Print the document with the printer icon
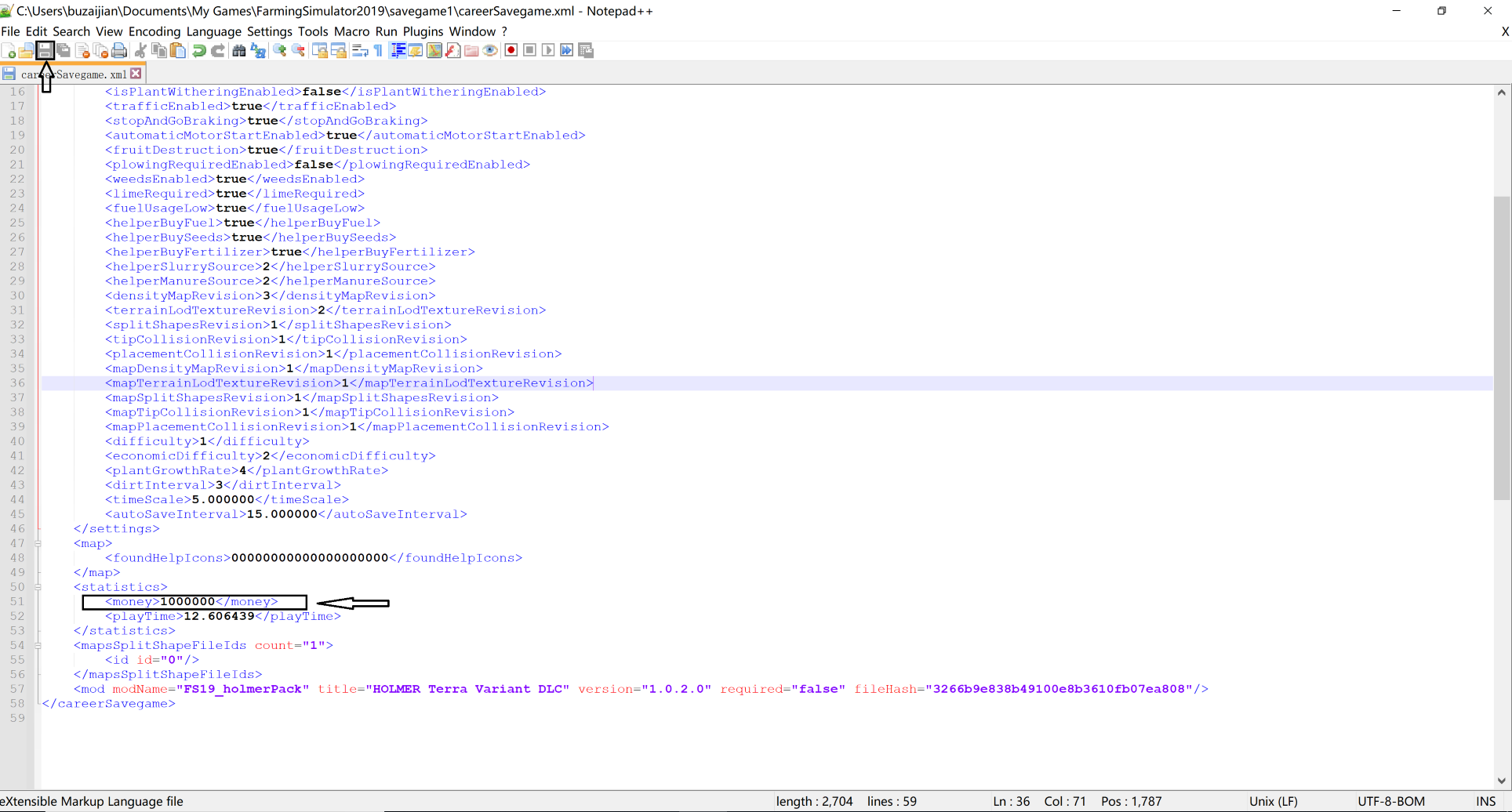 tap(119, 50)
